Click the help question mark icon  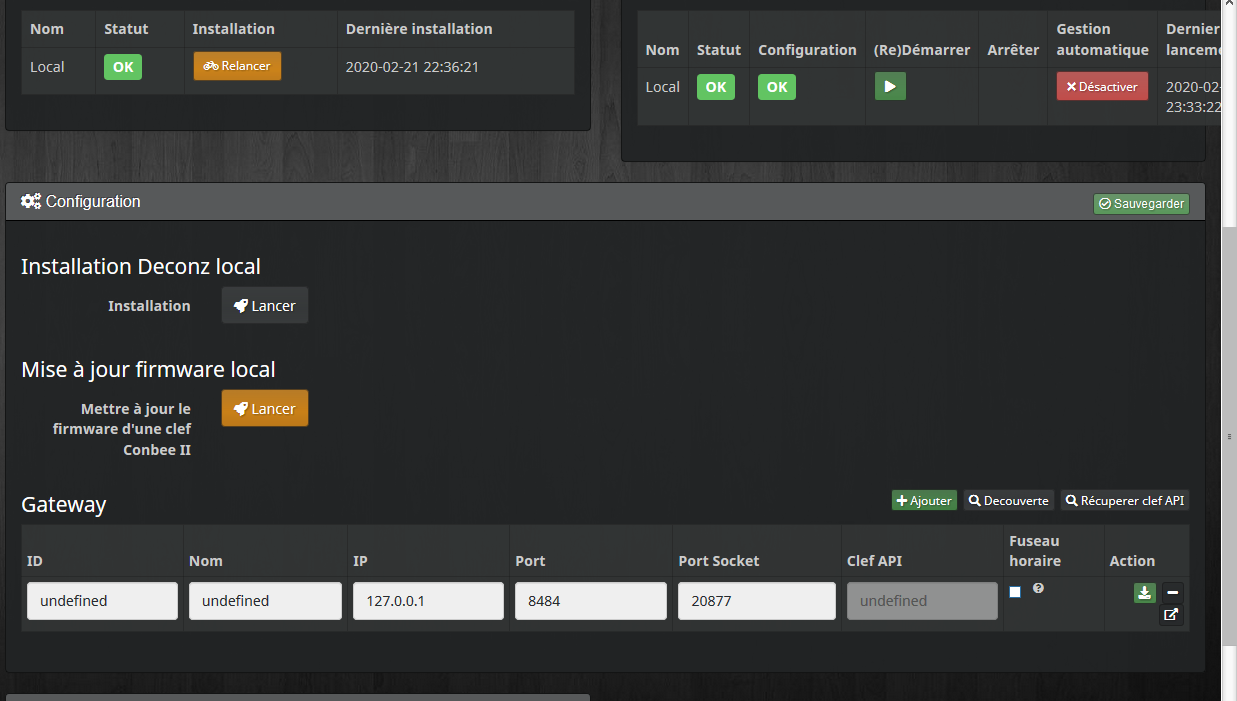[1038, 588]
